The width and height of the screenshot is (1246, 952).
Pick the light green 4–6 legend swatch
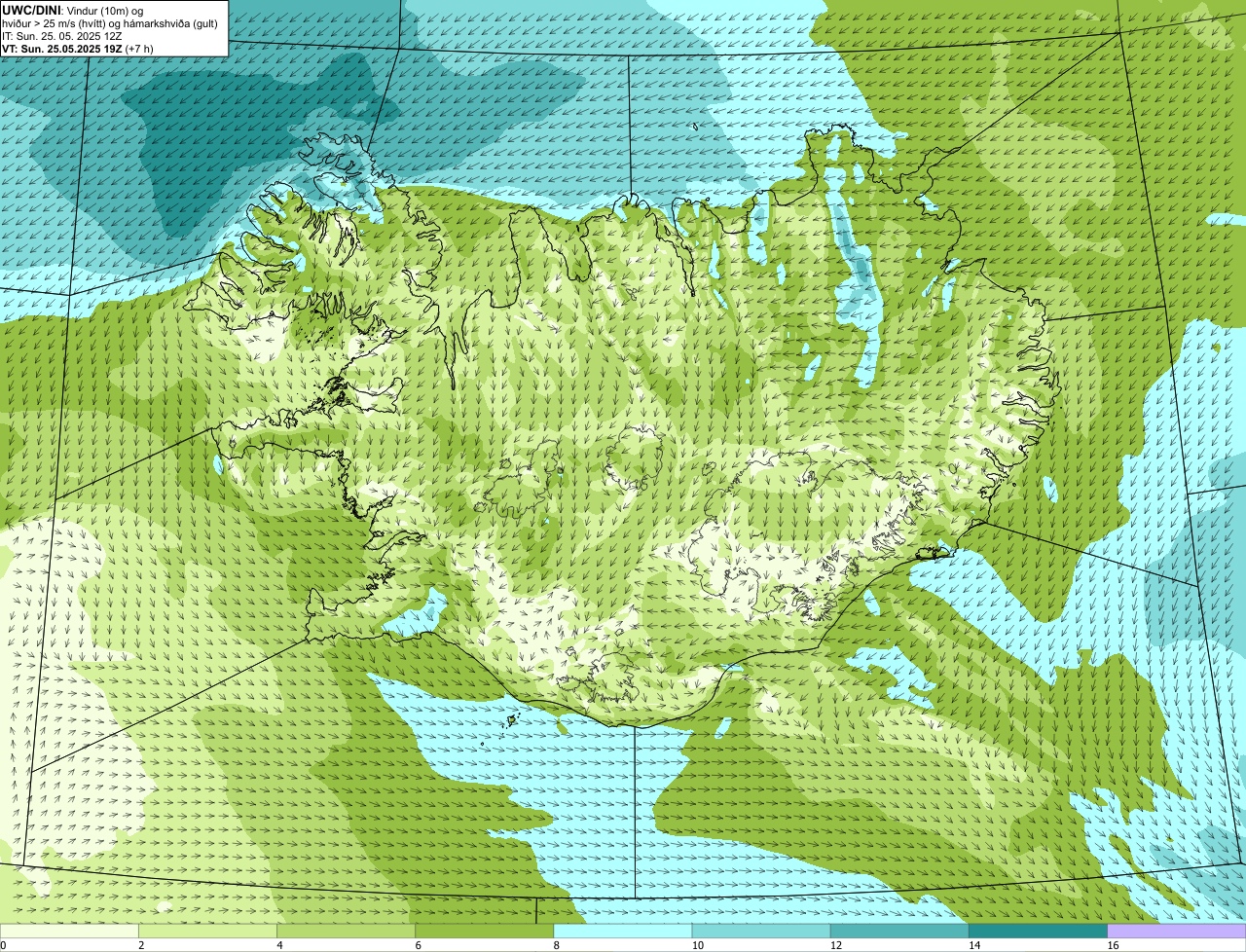pos(346,932)
